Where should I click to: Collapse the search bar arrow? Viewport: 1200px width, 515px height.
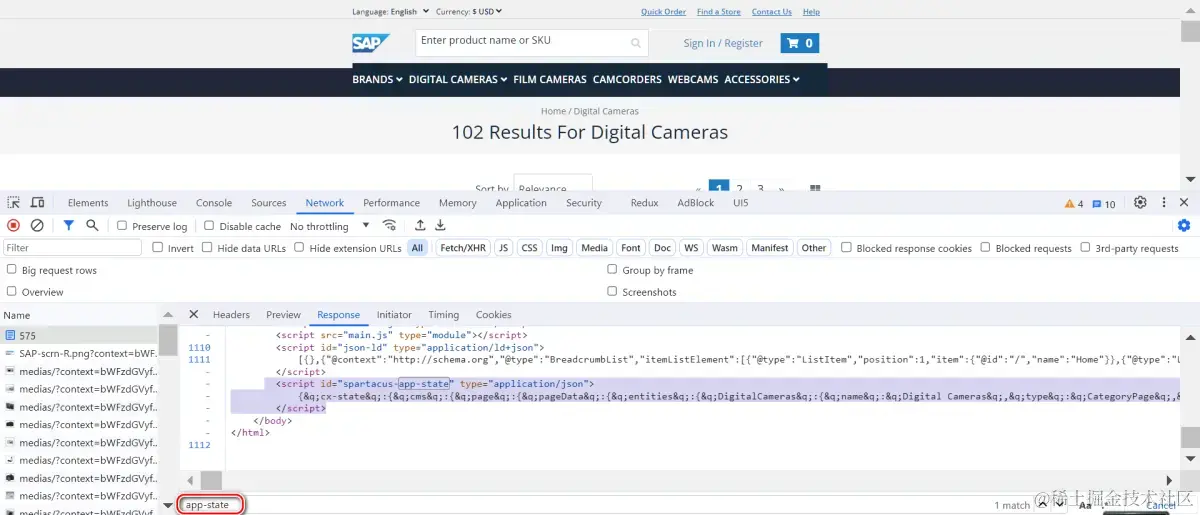(x=168, y=505)
